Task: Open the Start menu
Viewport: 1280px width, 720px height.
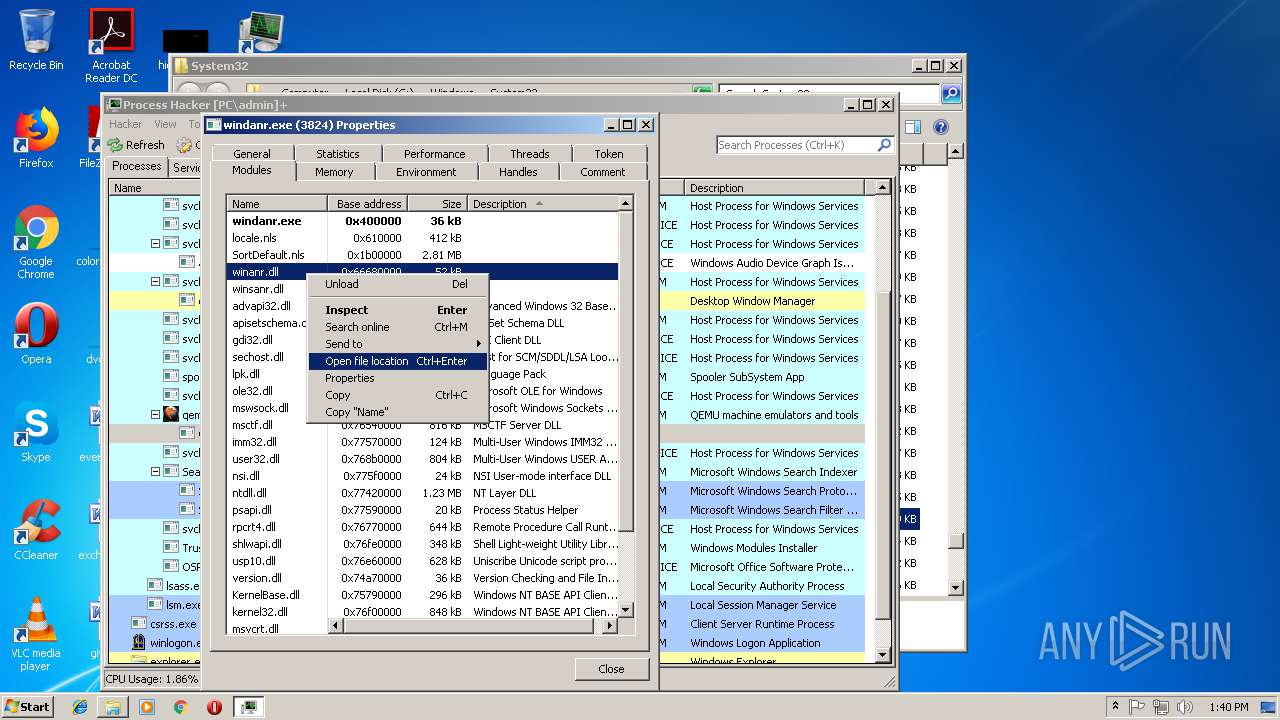Action: pyautogui.click(x=27, y=706)
